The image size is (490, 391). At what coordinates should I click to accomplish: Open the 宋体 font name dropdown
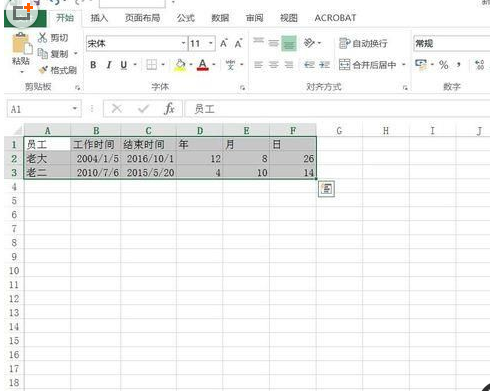[183, 43]
